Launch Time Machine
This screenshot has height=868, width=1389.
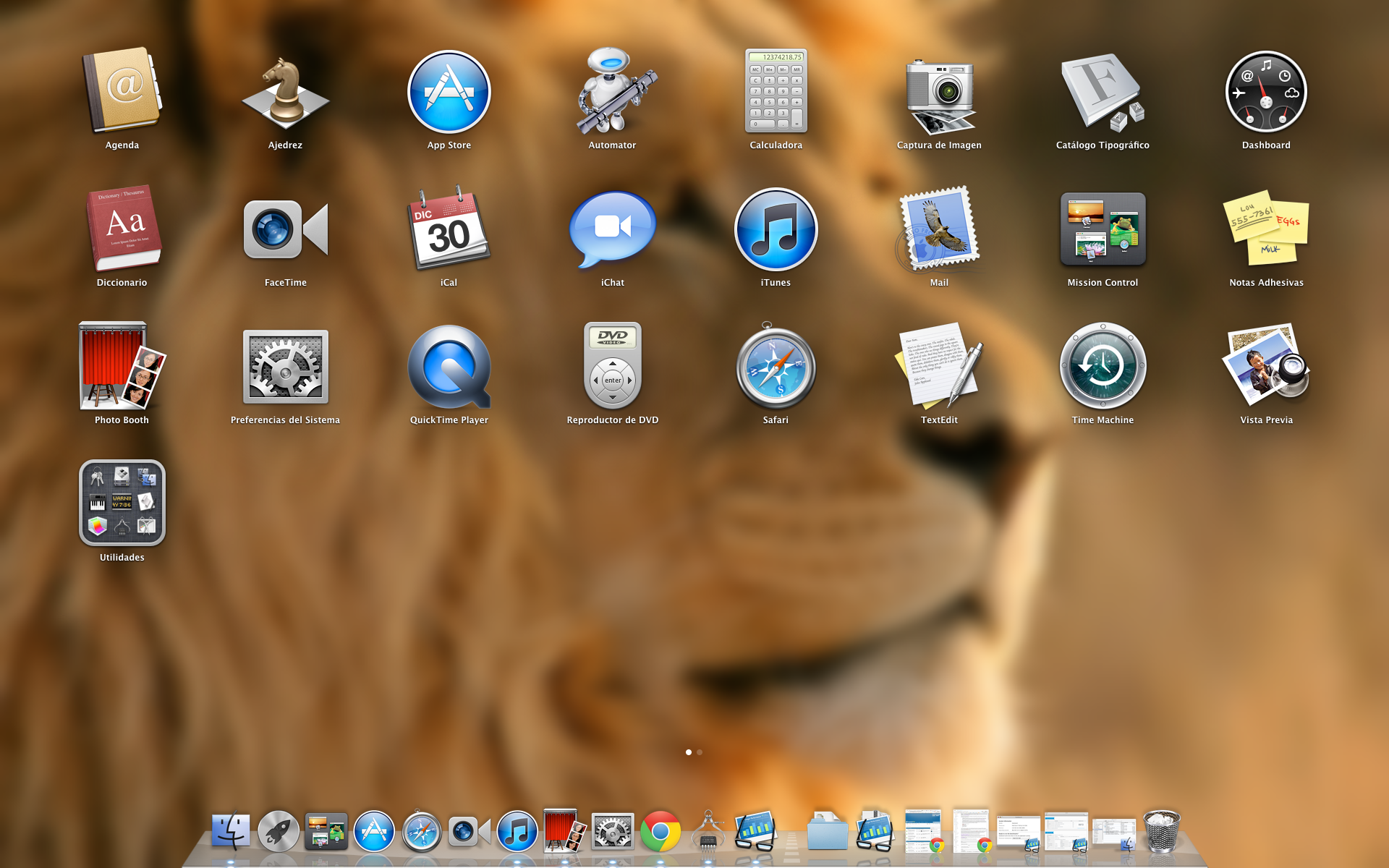point(1103,366)
